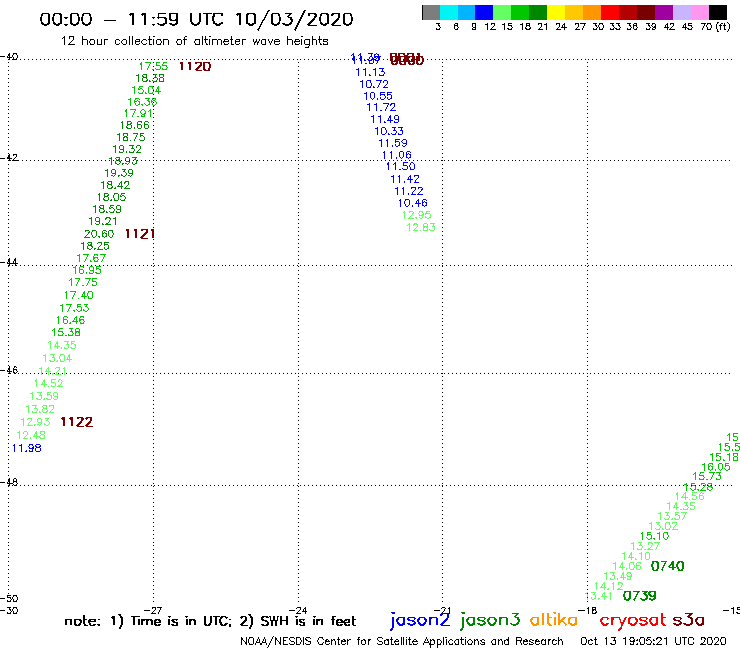
Task: Select the 10.33 wave height
Action: pos(389,131)
